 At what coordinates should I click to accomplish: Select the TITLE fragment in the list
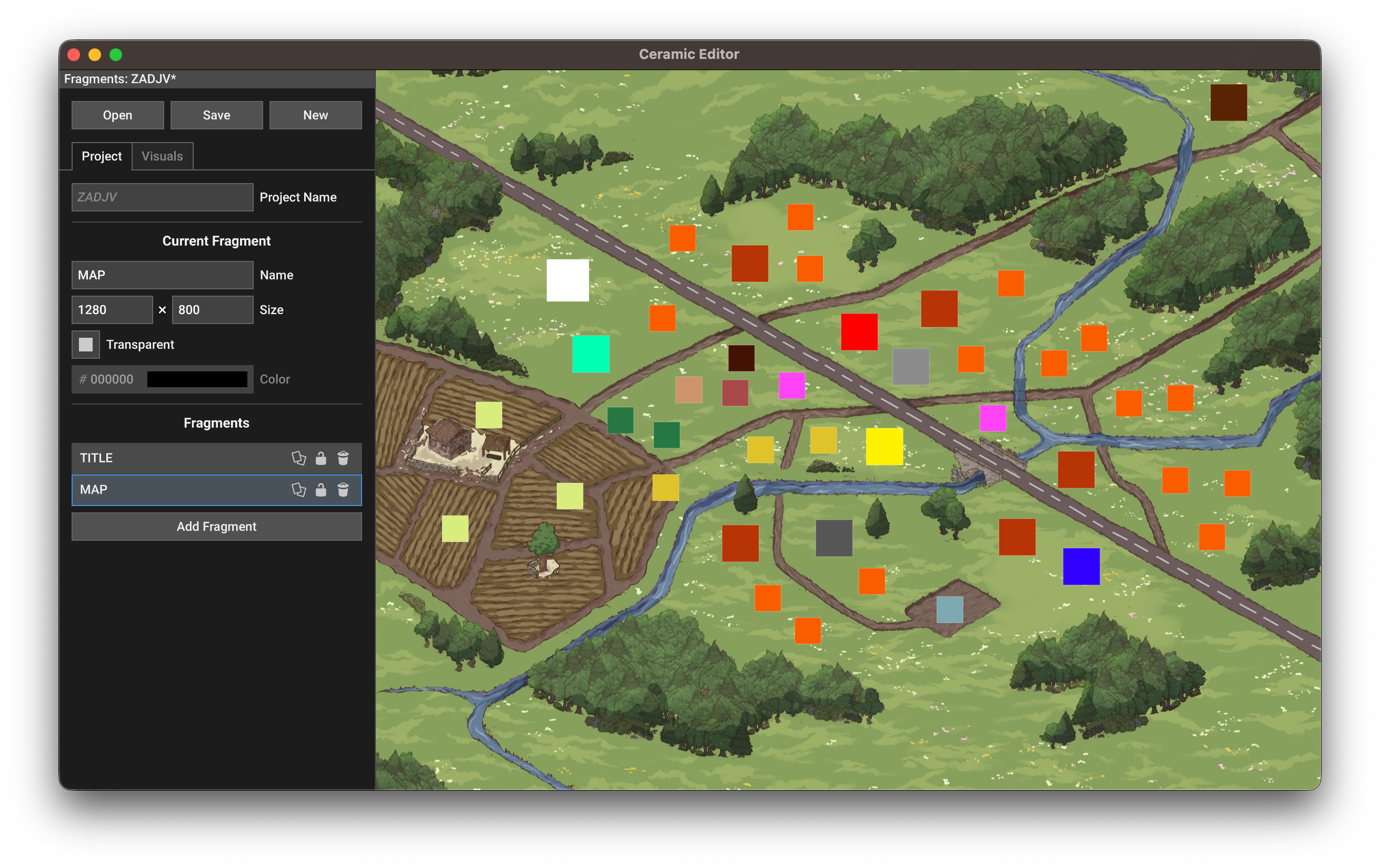pyautogui.click(x=172, y=458)
